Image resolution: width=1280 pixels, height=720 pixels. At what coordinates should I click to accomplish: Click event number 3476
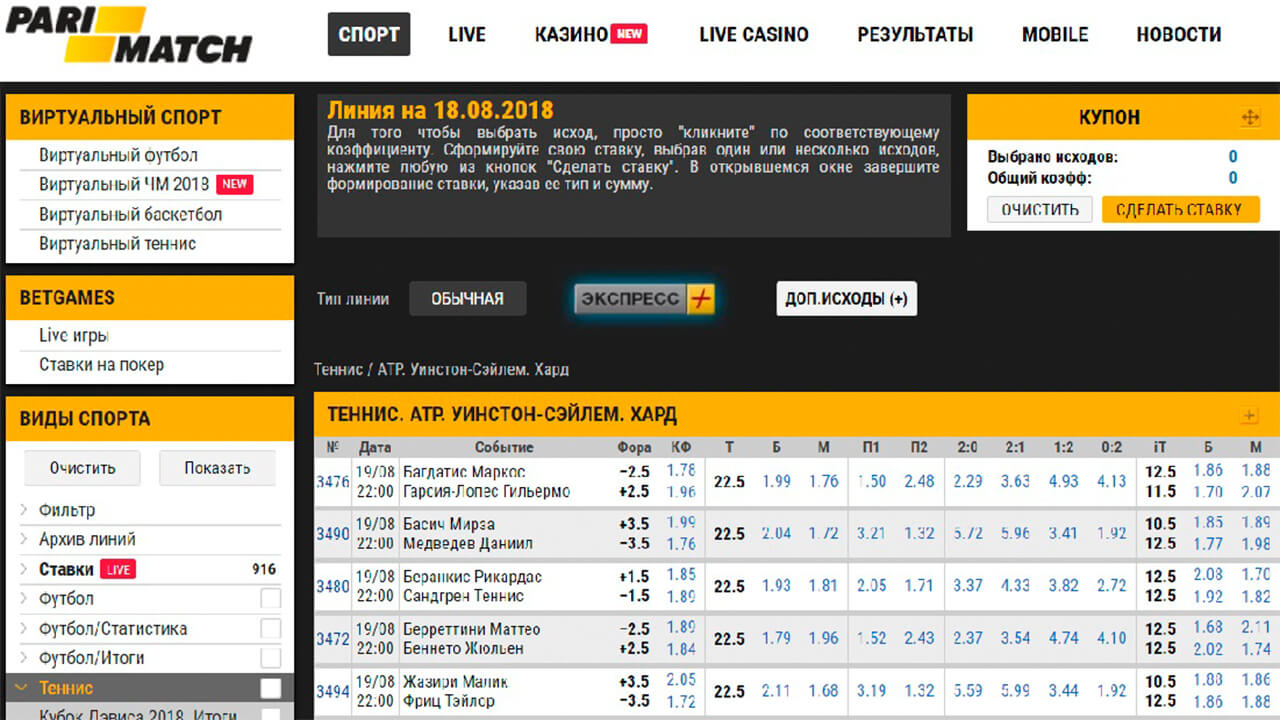(333, 482)
